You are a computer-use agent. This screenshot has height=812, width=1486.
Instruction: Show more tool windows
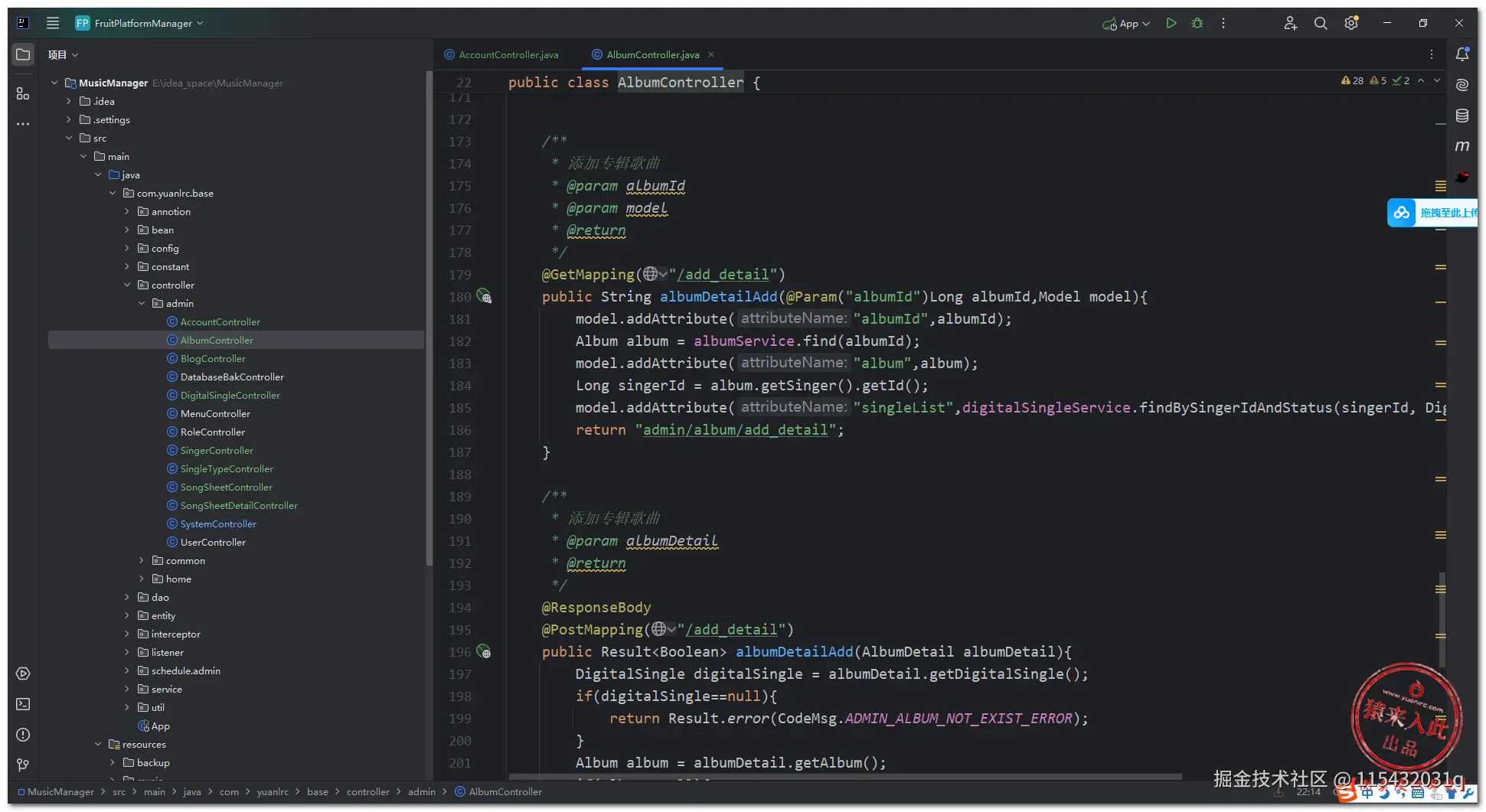[23, 123]
